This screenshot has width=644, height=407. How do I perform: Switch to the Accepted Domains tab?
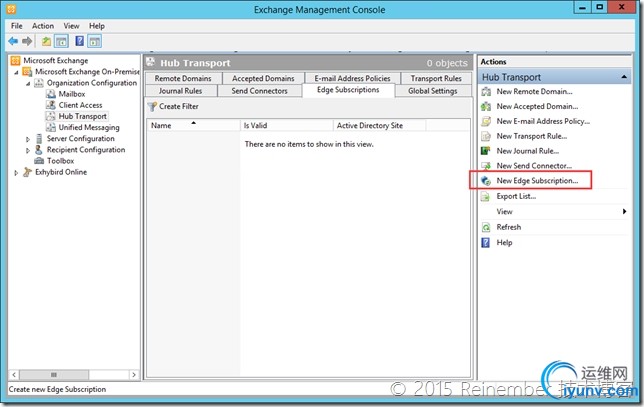263,78
